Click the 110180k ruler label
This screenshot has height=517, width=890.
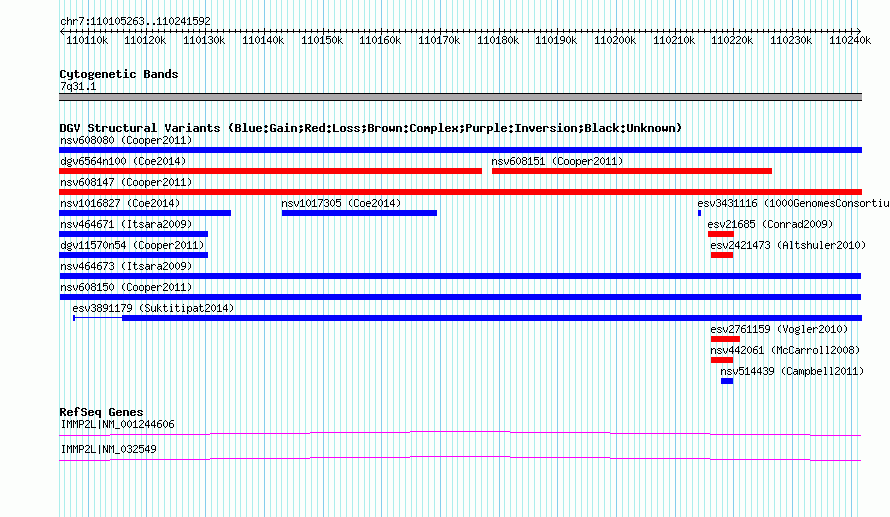coord(498,40)
